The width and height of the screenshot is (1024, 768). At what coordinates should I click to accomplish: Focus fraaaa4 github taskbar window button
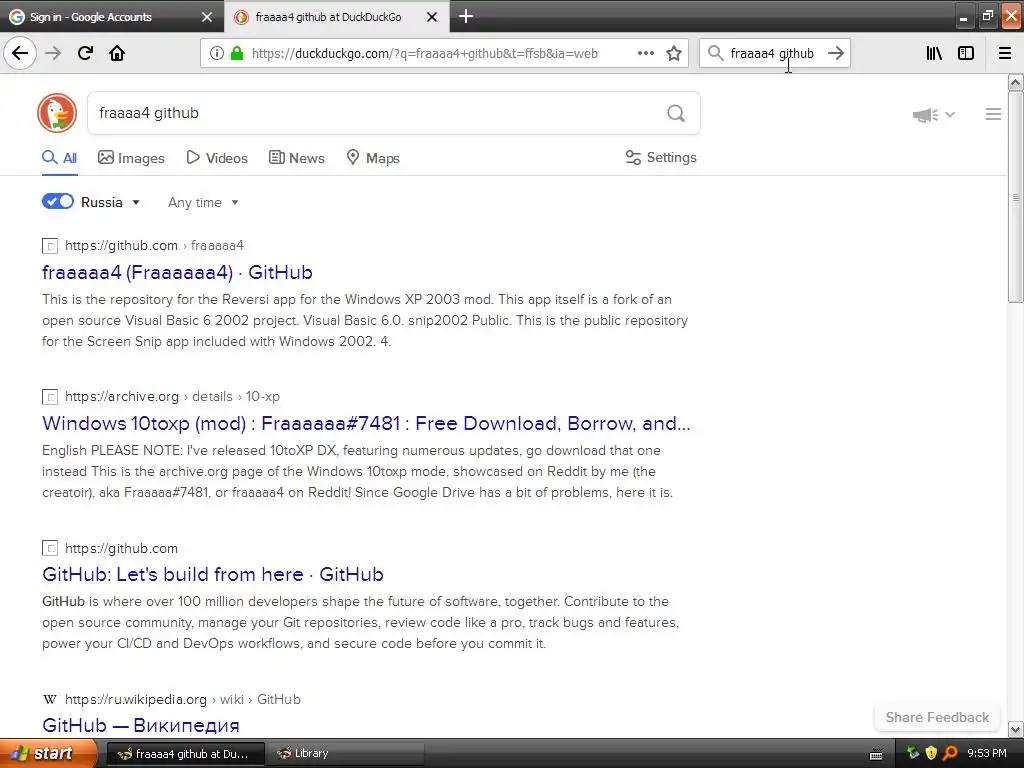(185, 754)
